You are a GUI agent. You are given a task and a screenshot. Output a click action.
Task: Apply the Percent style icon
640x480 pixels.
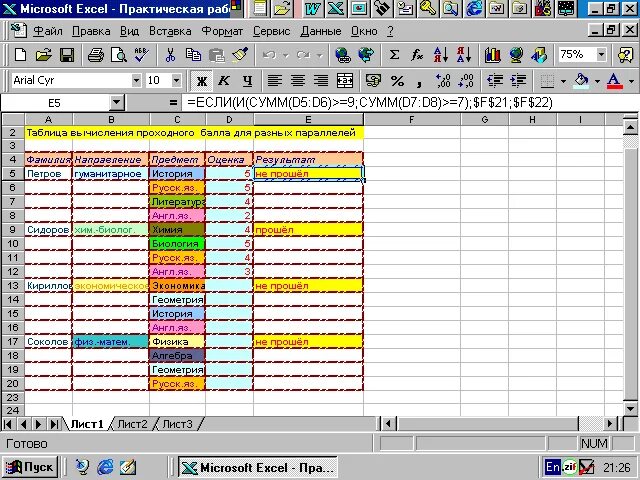click(397, 80)
